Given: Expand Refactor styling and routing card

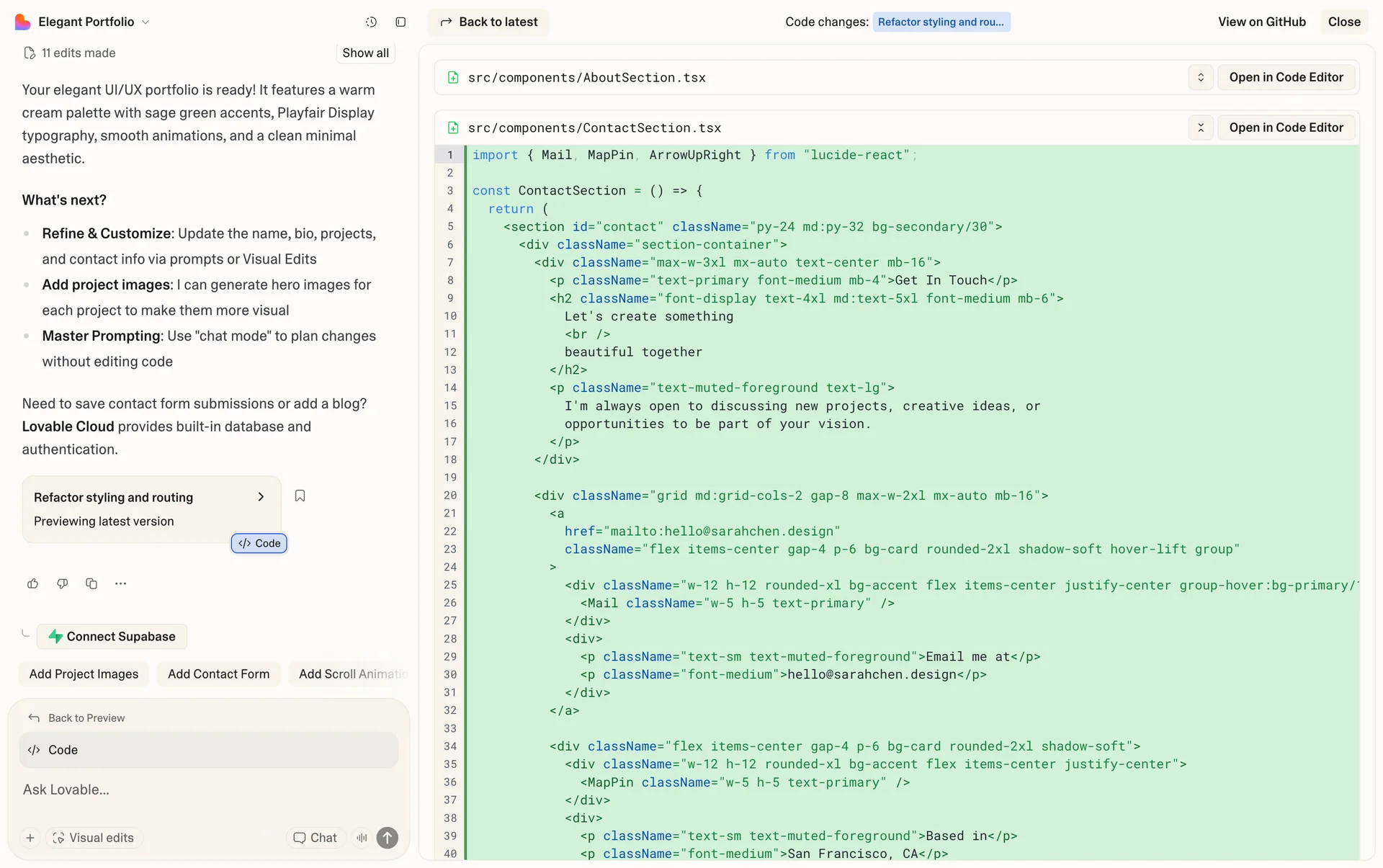Looking at the screenshot, I should click(x=261, y=497).
